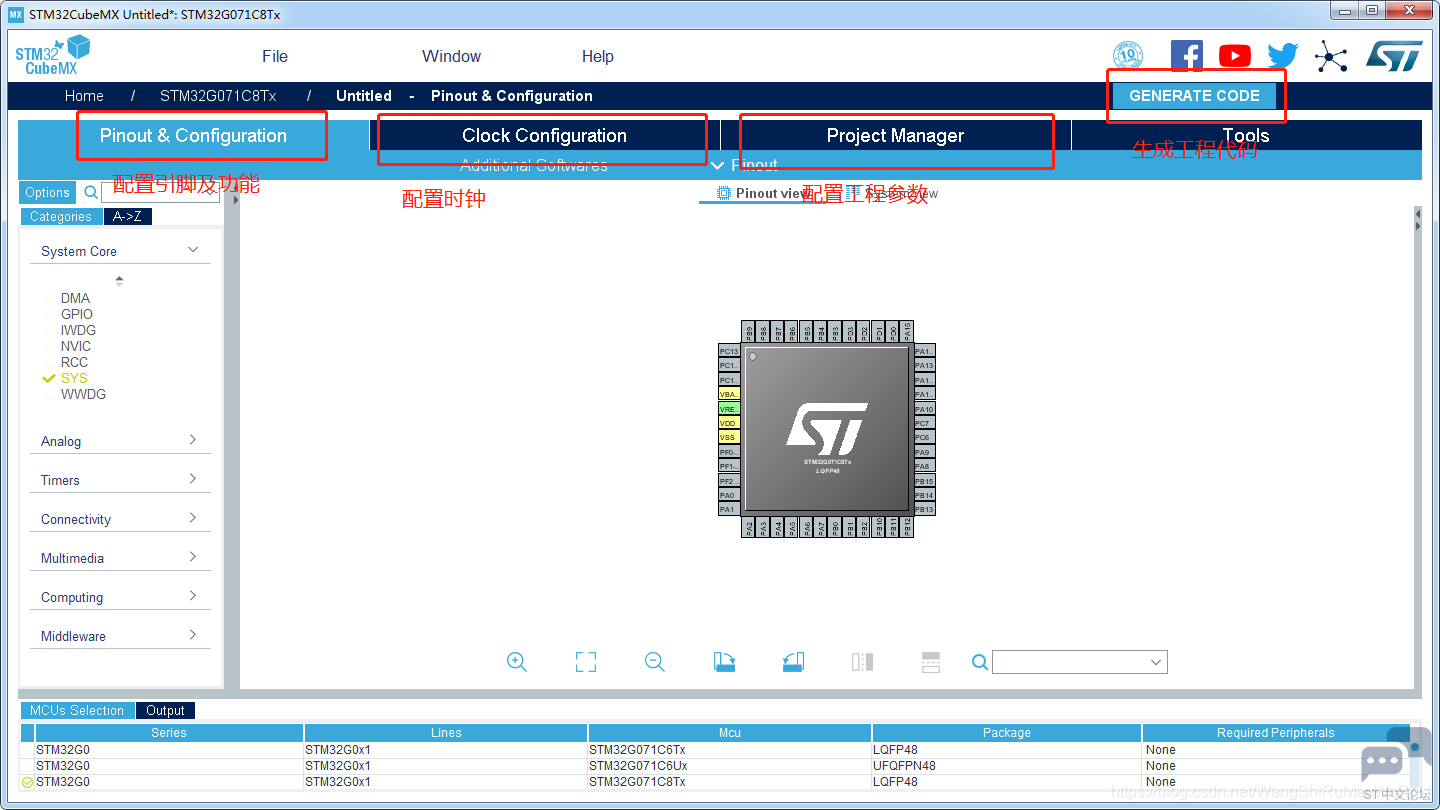Switch to the Clock Configuration tab
Screen dimensions: 1440x810
pos(544,136)
